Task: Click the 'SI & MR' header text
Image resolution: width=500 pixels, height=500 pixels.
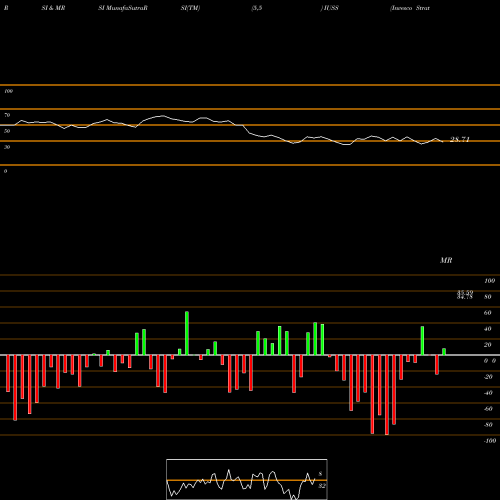Action: (x=53, y=8)
